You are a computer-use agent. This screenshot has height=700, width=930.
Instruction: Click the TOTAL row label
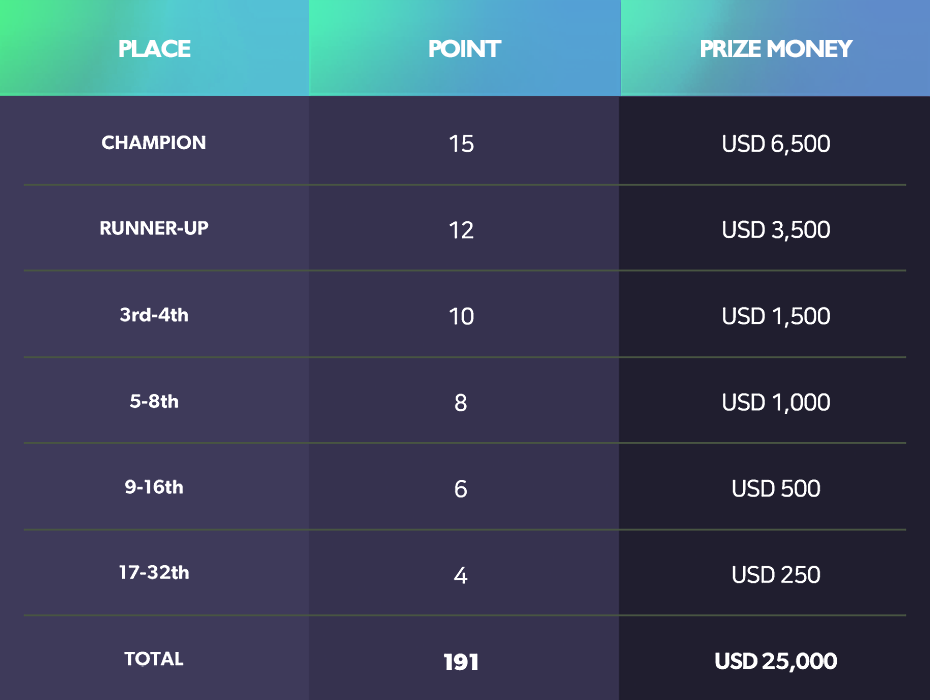pos(154,659)
